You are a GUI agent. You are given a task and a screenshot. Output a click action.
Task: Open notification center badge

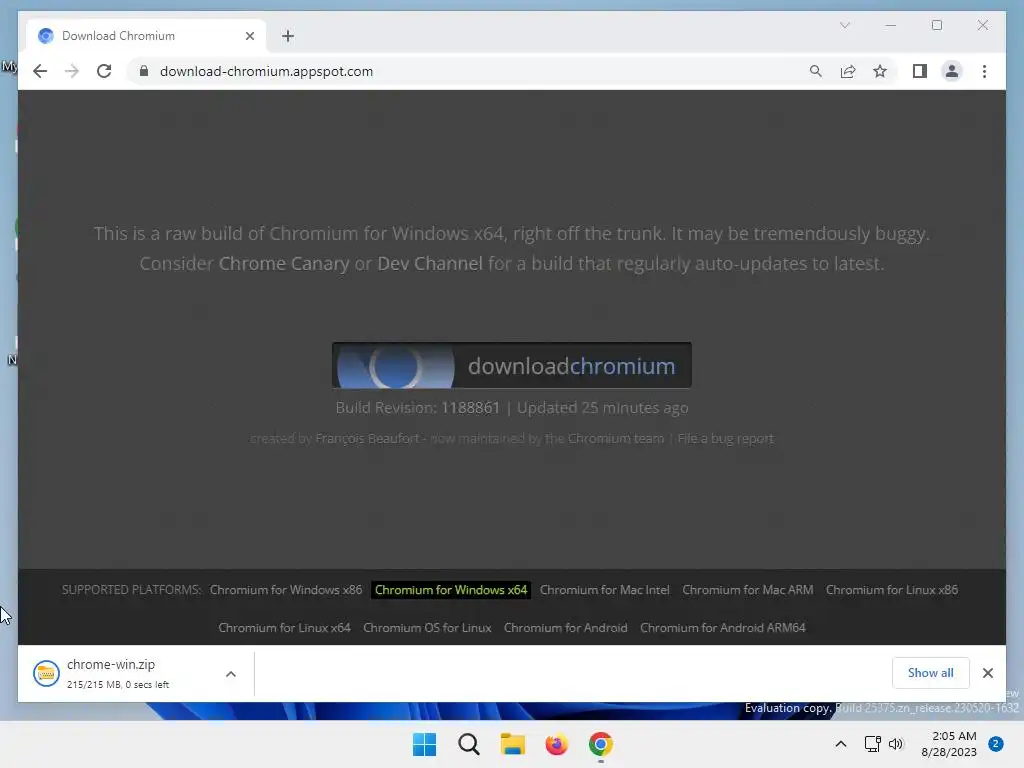[x=995, y=744]
